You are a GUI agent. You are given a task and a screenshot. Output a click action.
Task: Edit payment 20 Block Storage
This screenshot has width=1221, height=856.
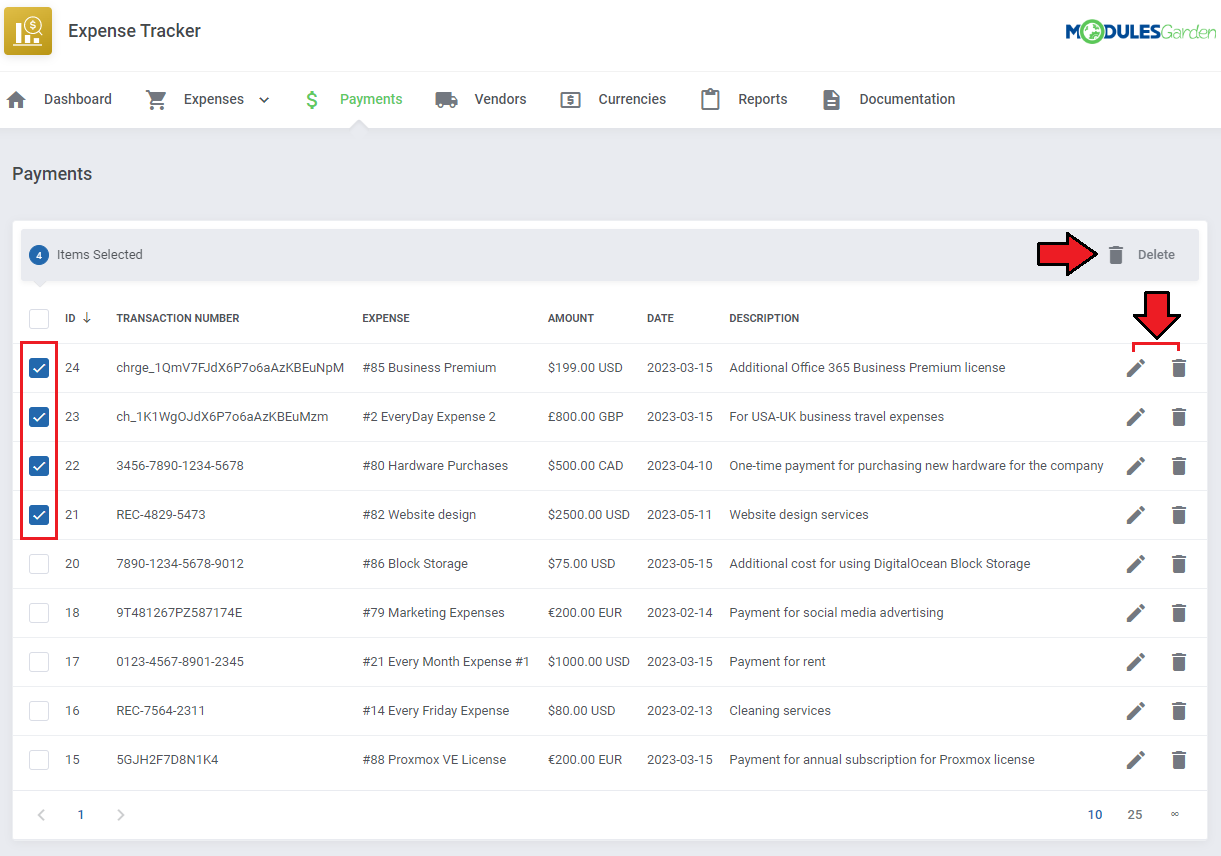point(1135,564)
